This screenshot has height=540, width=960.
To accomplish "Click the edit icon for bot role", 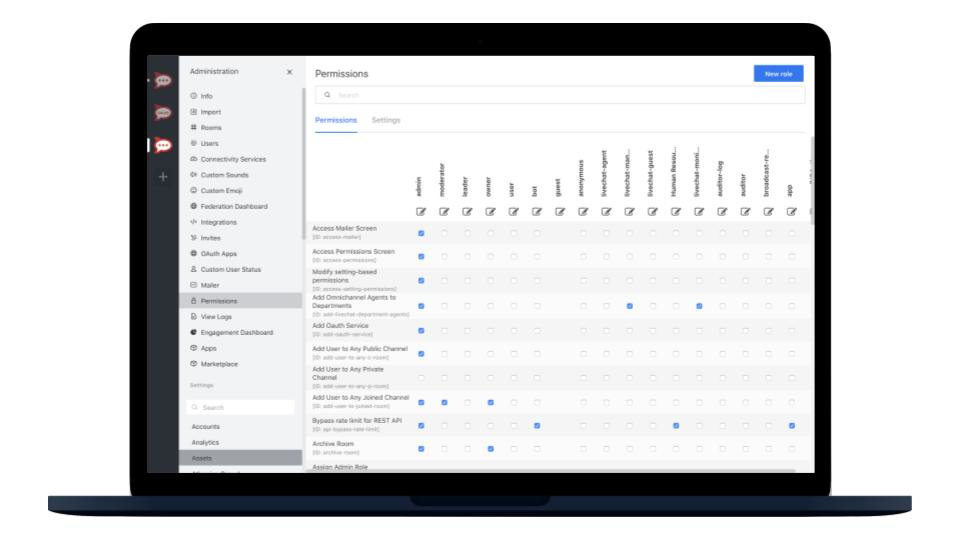I will pos(536,211).
